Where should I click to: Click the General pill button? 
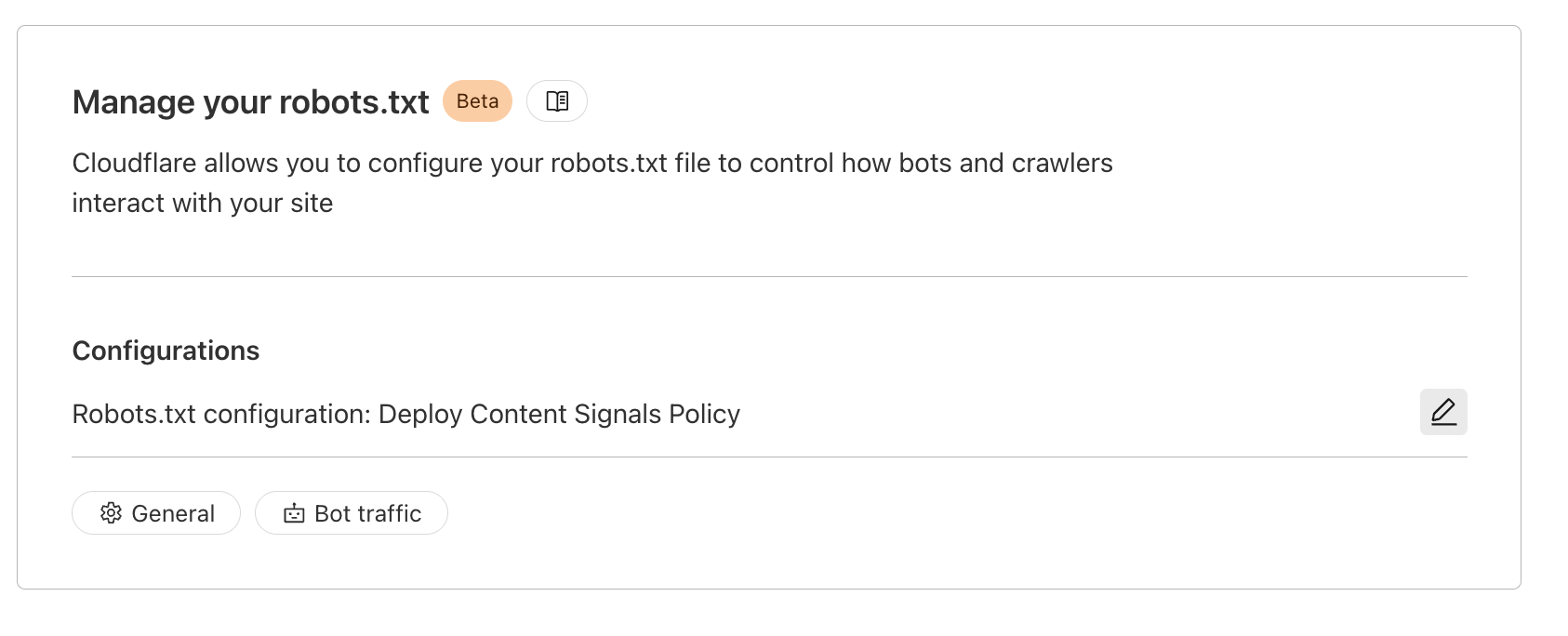(155, 512)
